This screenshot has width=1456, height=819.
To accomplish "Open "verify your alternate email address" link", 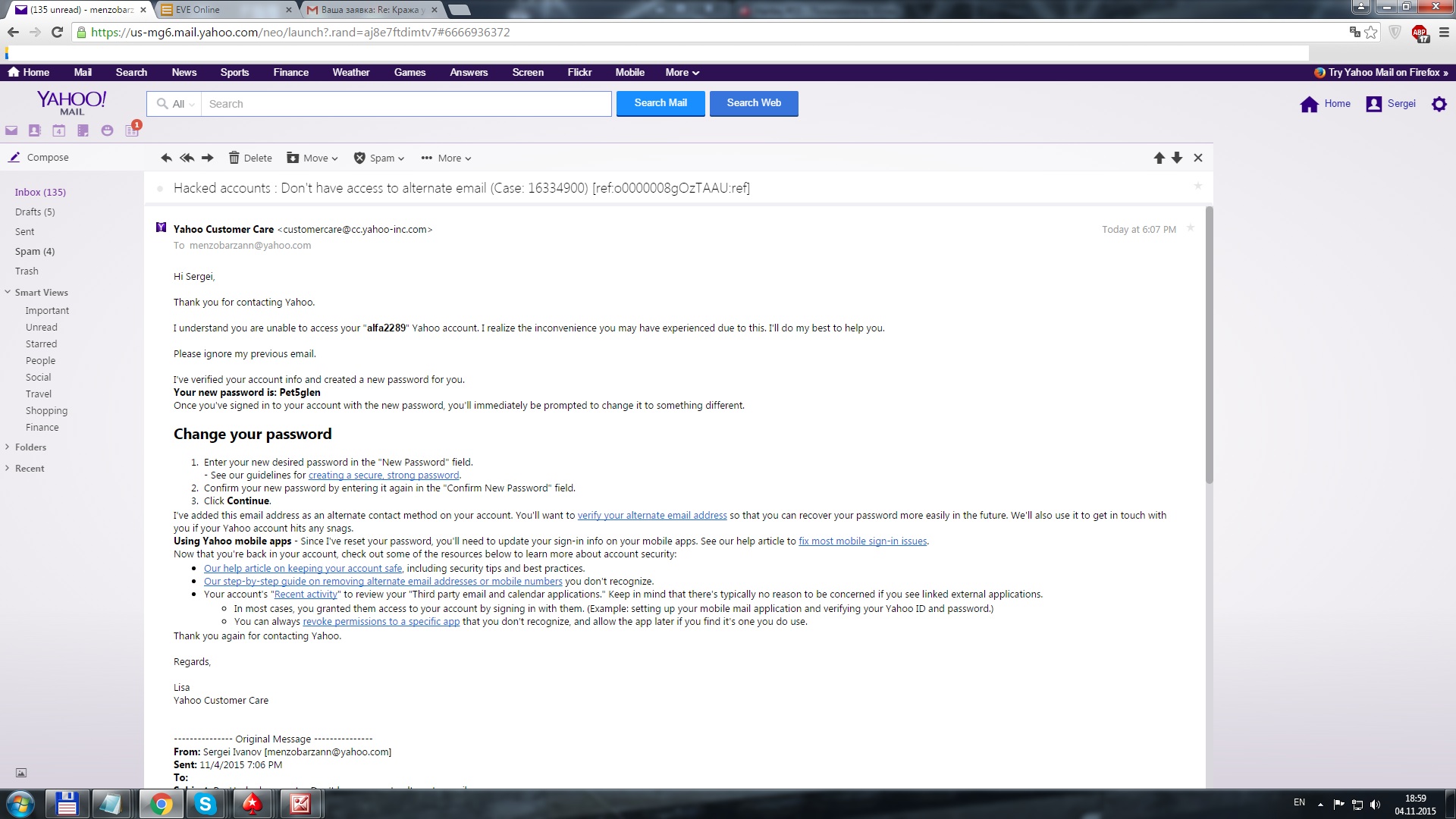I will pyautogui.click(x=651, y=515).
